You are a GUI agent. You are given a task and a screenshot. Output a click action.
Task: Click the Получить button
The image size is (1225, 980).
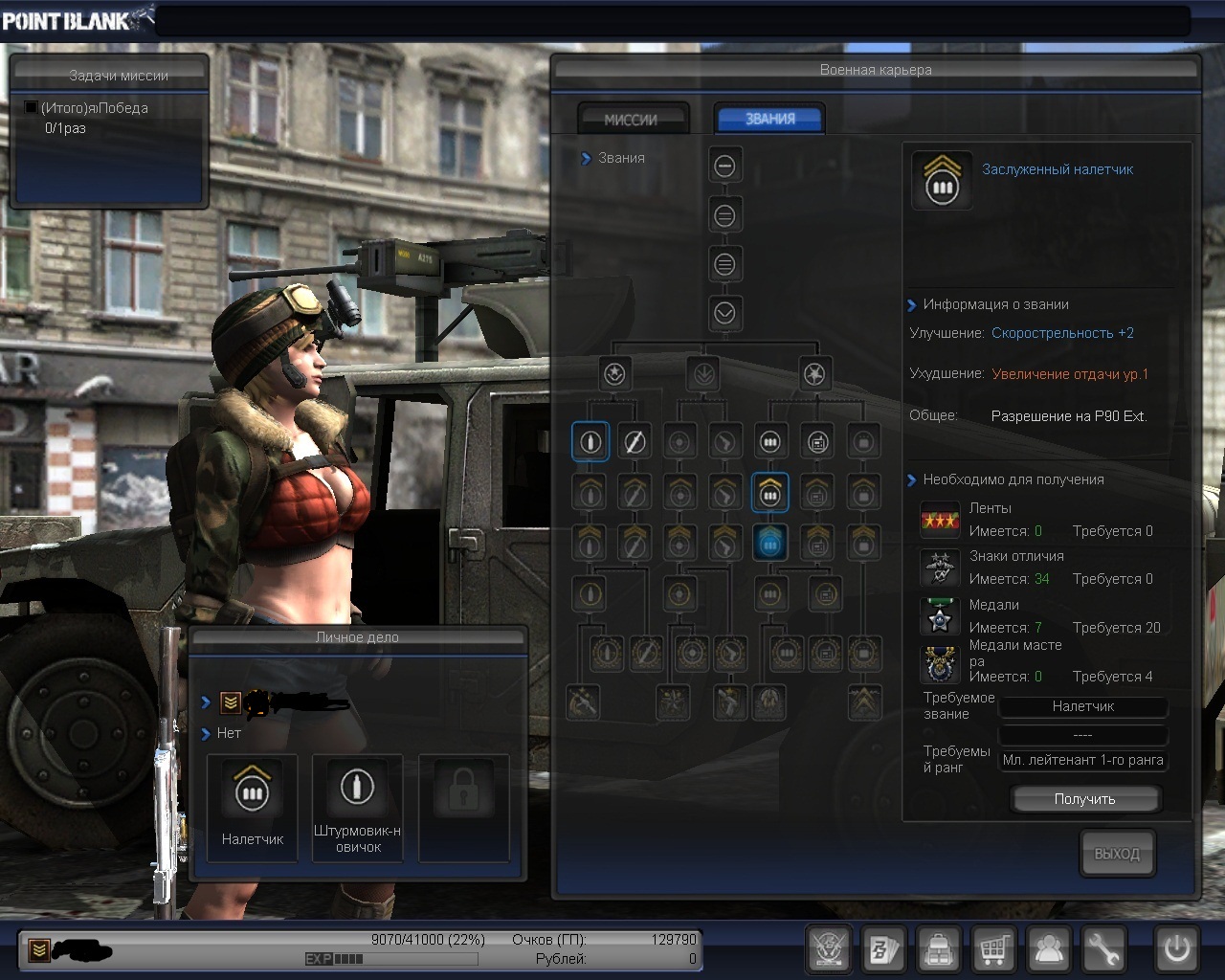point(1085,799)
